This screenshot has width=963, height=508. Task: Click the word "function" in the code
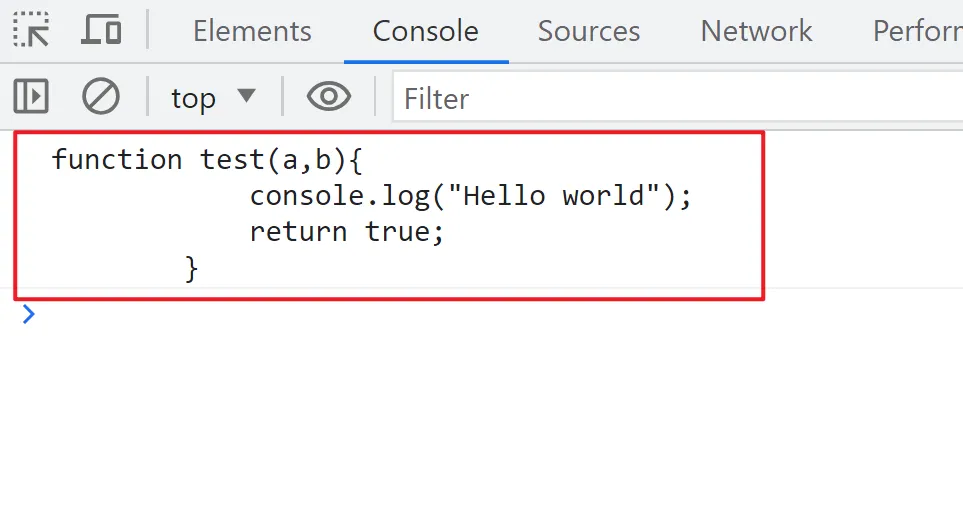(117, 159)
